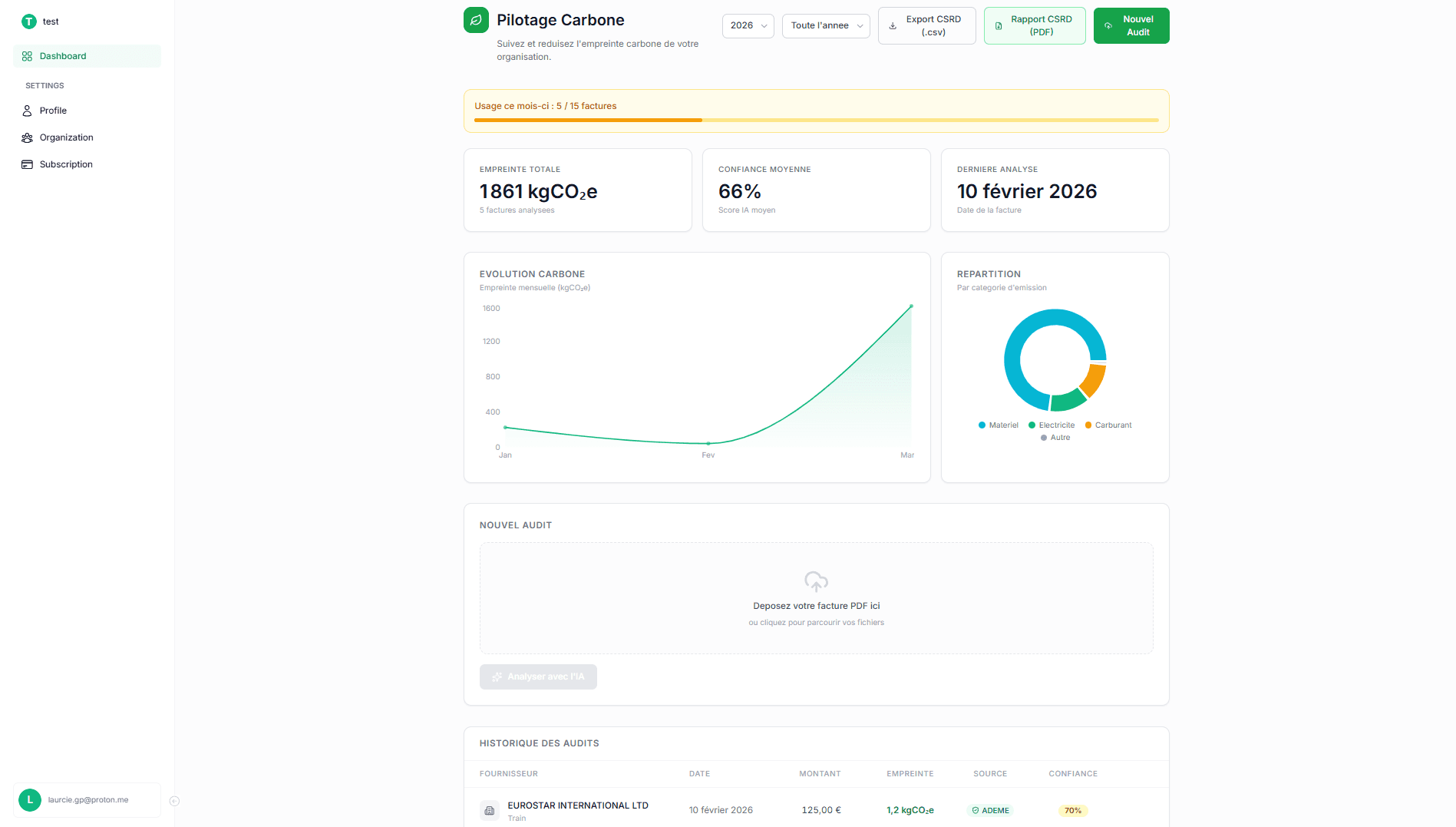The height and width of the screenshot is (827, 1456).
Task: Click the cloud upload icon
Action: [816, 581]
